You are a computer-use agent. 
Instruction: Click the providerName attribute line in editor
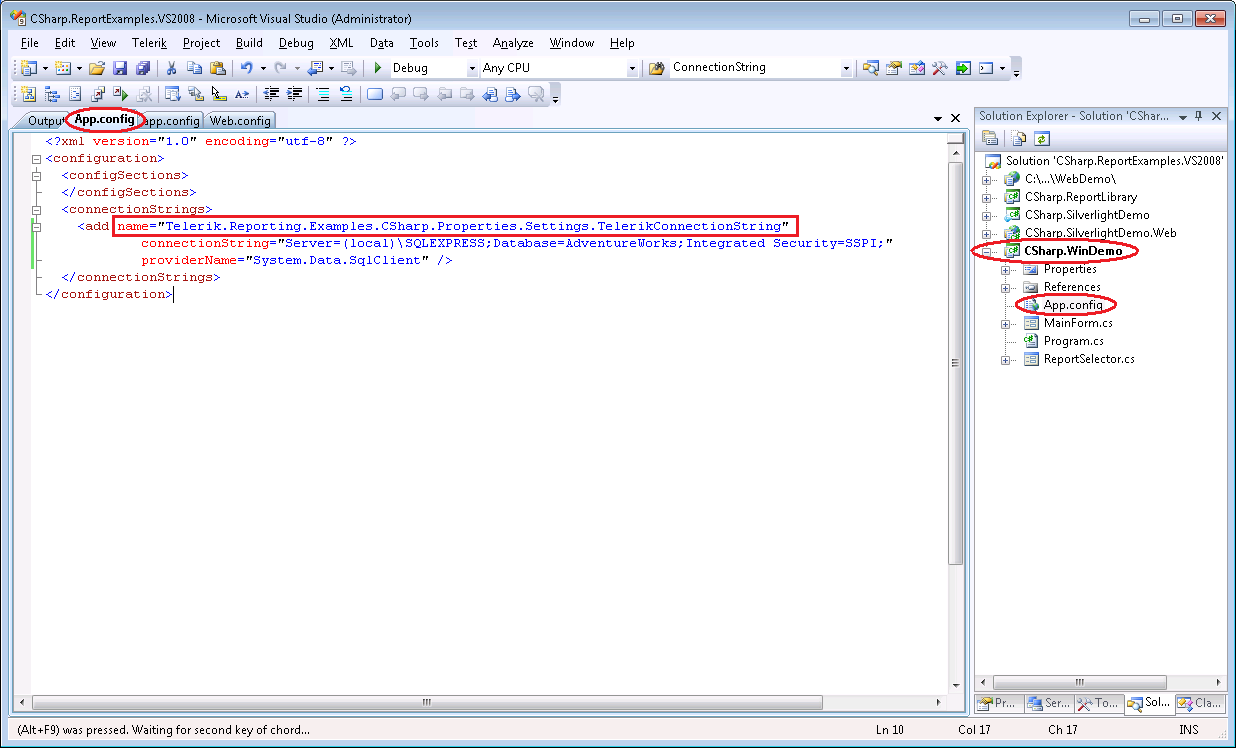[x=296, y=260]
